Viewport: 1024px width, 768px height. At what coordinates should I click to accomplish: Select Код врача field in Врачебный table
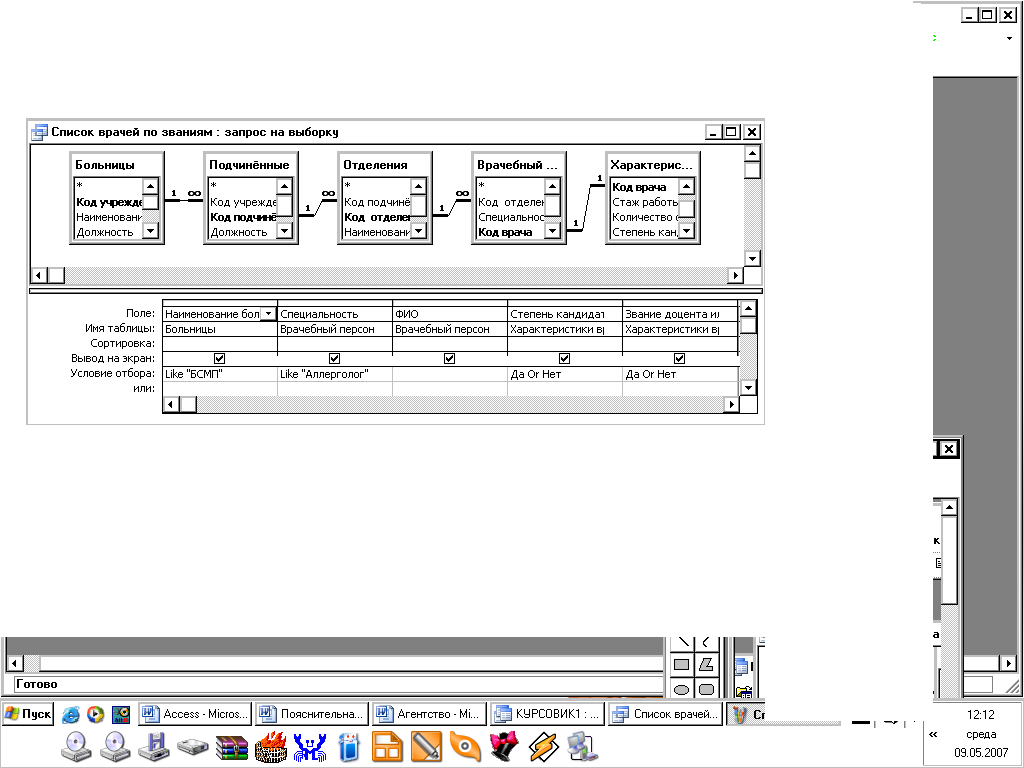pos(510,232)
